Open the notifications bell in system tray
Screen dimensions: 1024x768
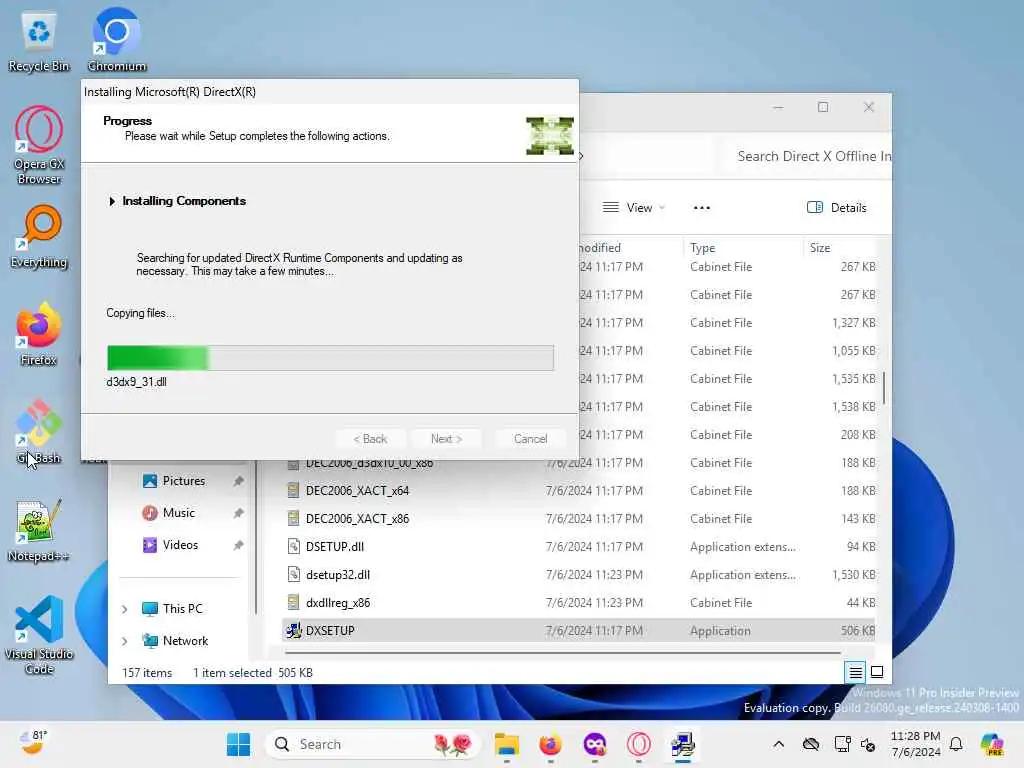pyautogui.click(x=956, y=744)
